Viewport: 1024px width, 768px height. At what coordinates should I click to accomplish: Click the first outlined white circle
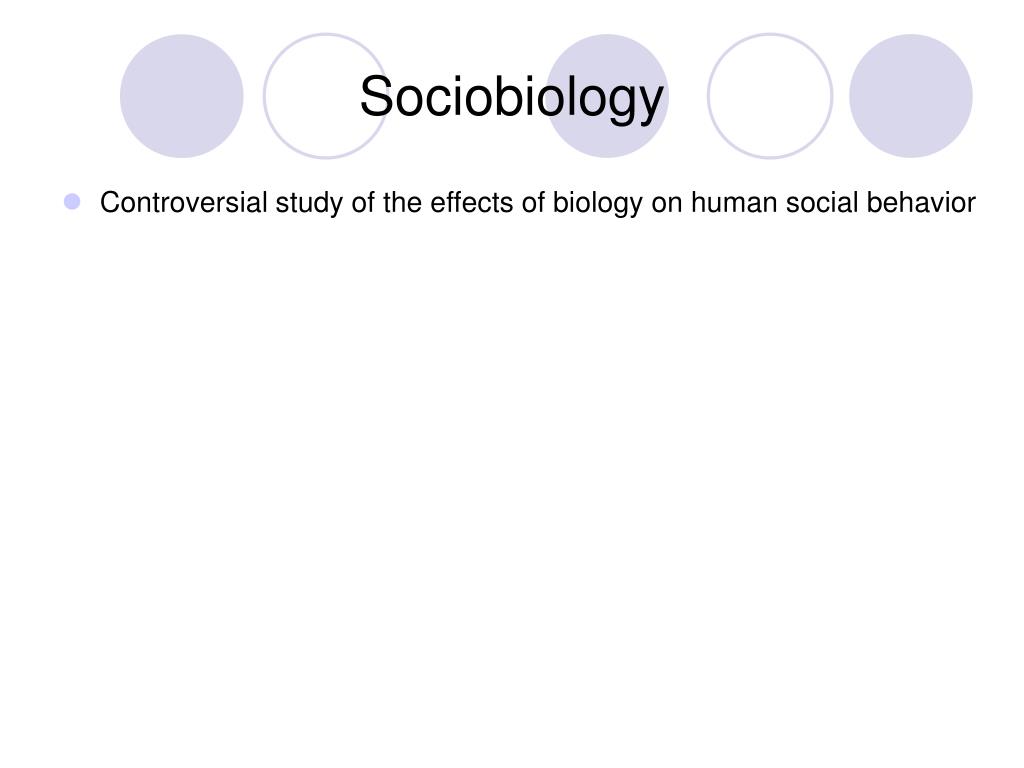tap(325, 96)
